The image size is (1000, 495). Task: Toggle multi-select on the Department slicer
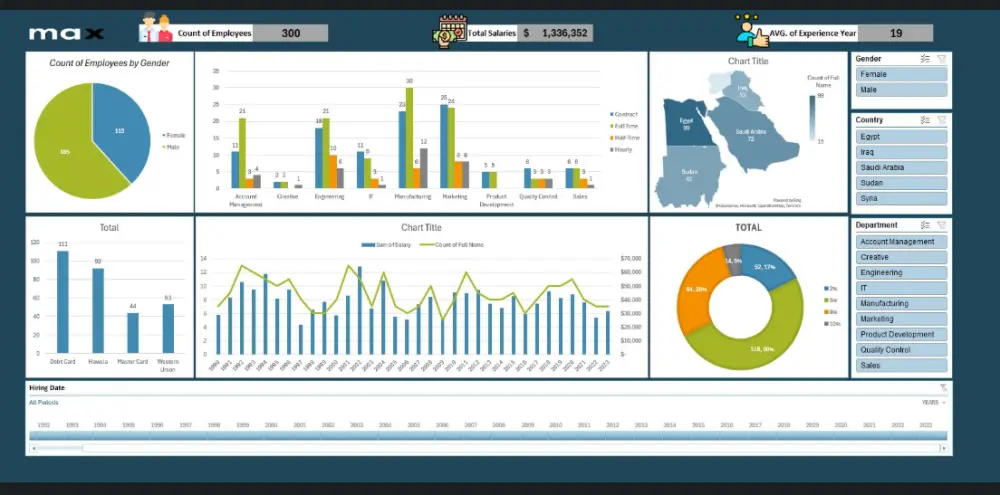point(925,225)
